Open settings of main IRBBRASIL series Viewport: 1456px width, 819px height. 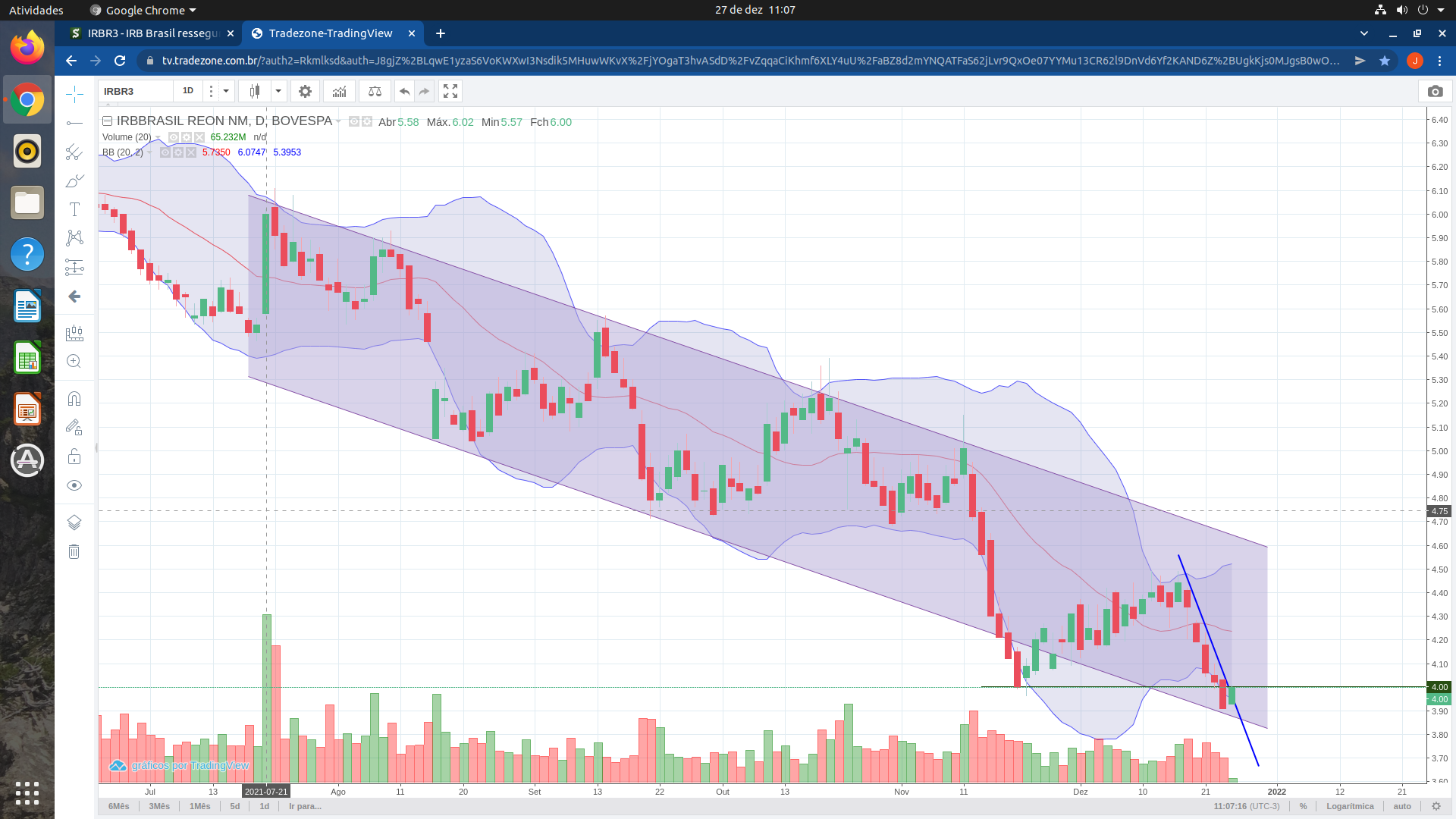coord(367,121)
